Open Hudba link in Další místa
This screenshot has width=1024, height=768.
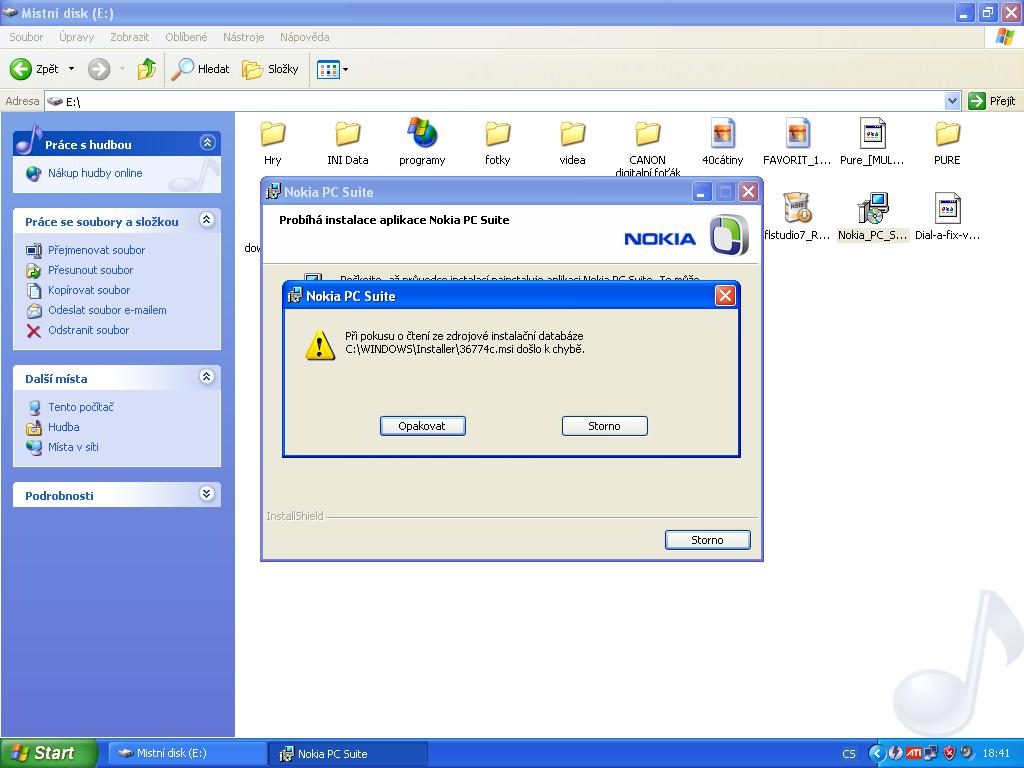(63, 427)
